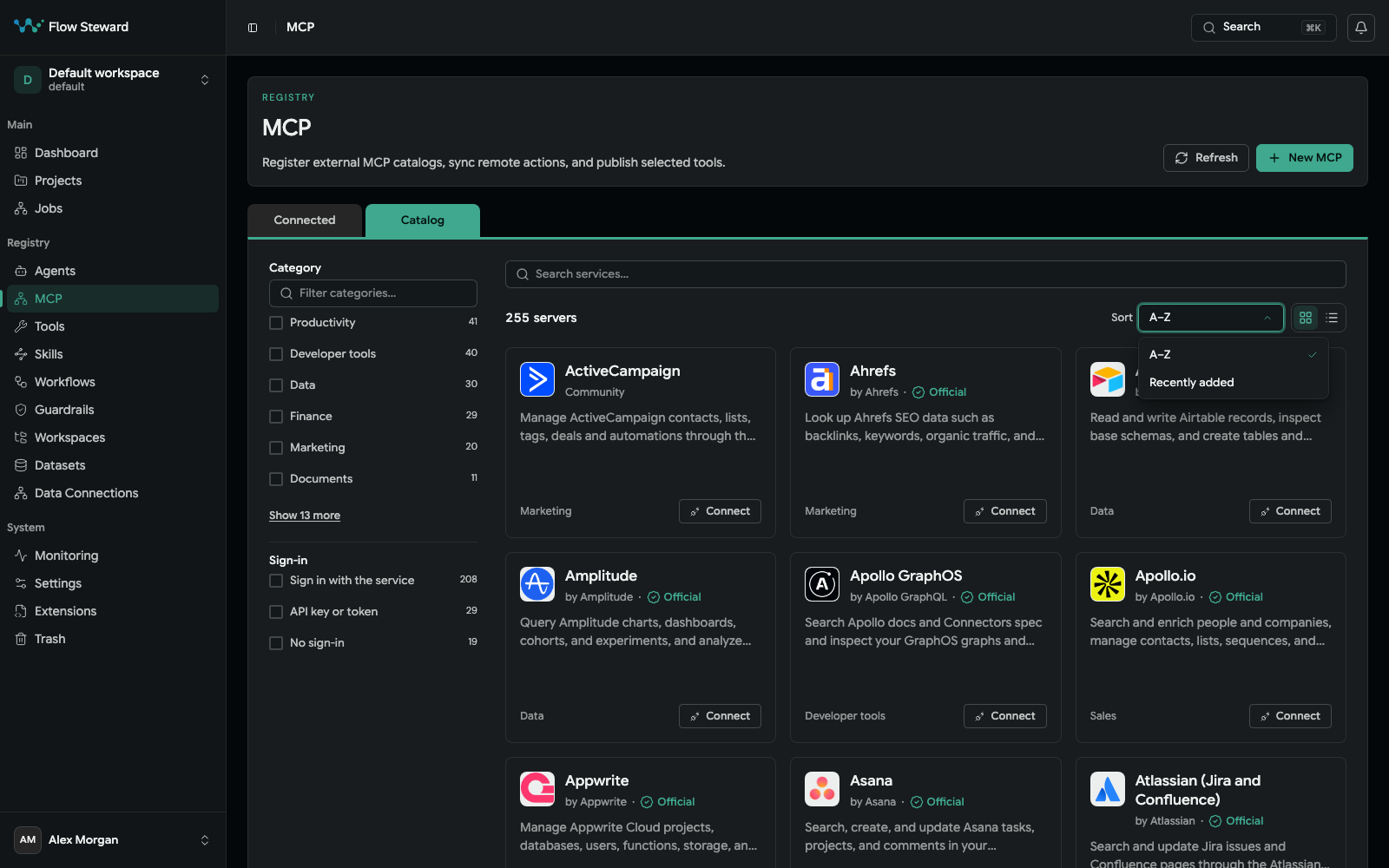Collapse the A–Z sort dropdown
This screenshot has width=1389, height=868.
(x=1211, y=318)
